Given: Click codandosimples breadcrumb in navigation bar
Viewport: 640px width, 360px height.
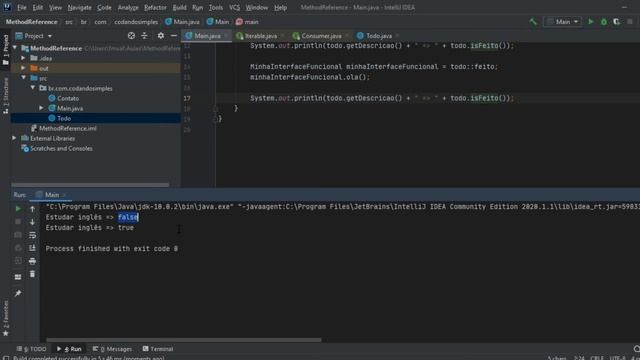Looking at the screenshot, I should (136, 22).
